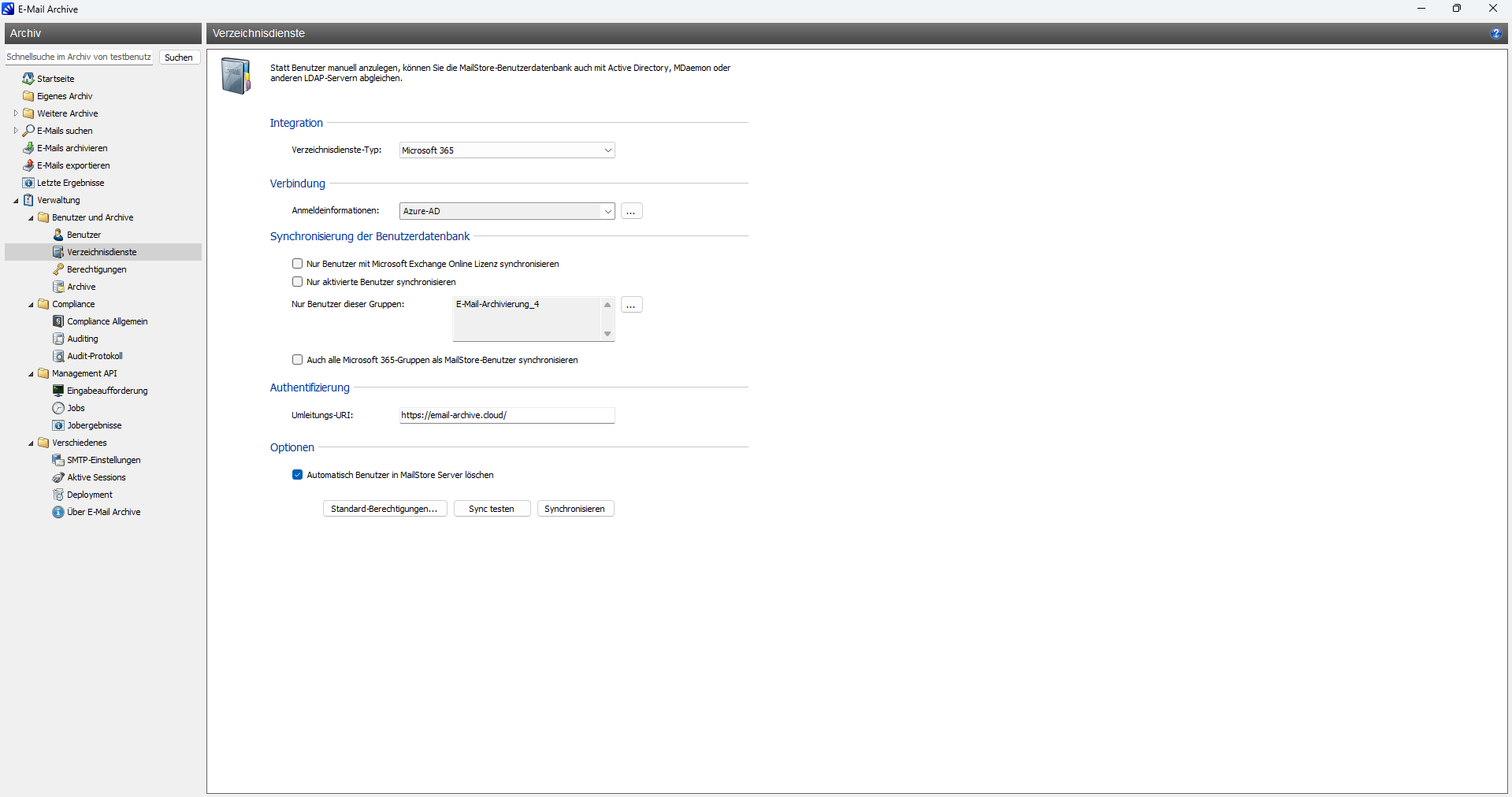The height and width of the screenshot is (797, 1512).
Task: Click the Benutzer person icon
Action: (58, 235)
